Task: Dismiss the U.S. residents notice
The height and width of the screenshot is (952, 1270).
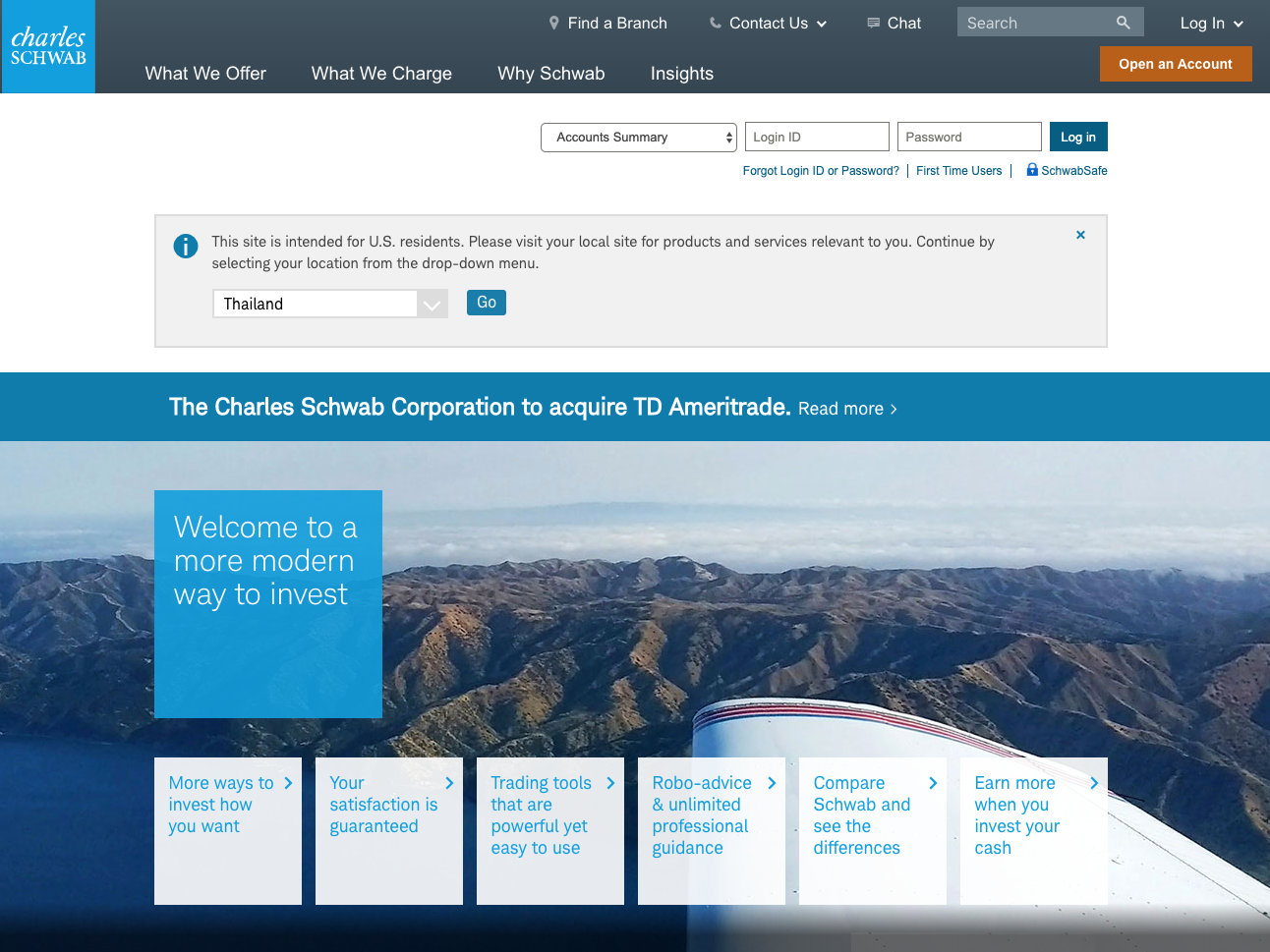Action: click(1080, 235)
